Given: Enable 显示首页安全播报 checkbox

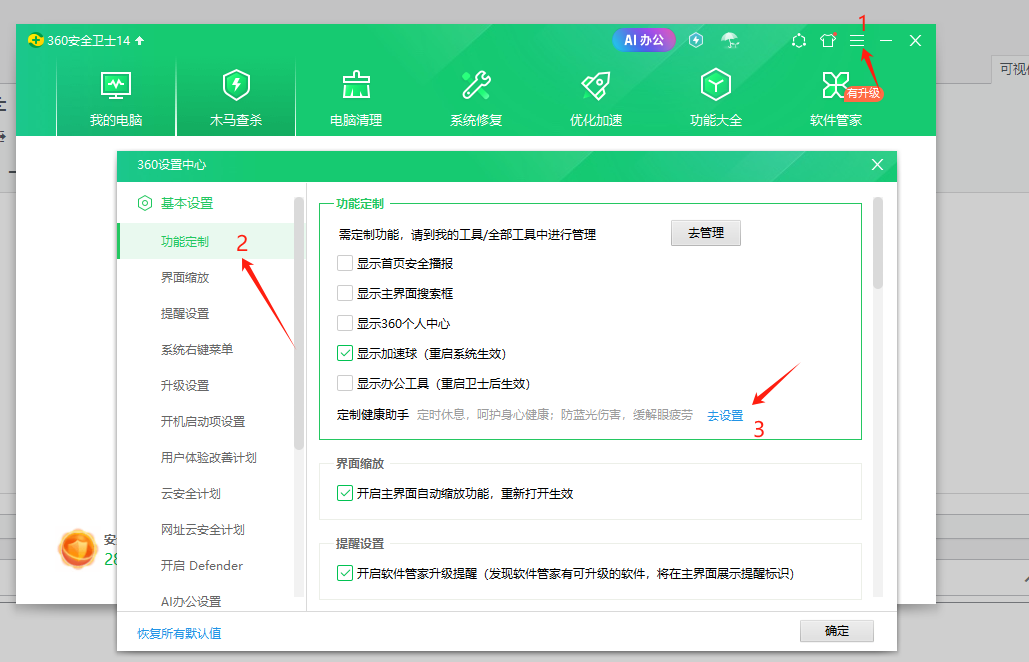Looking at the screenshot, I should pos(345,263).
